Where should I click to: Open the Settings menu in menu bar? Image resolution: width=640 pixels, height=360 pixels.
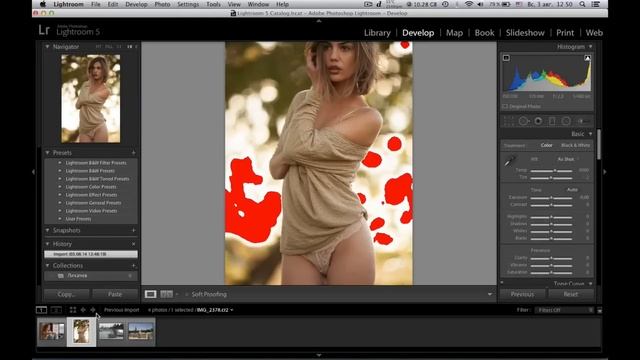188,4
